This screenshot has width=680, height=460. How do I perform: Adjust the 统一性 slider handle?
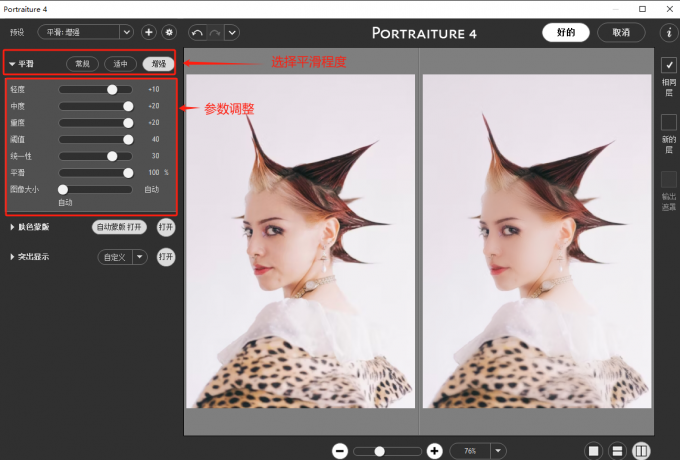(x=112, y=156)
